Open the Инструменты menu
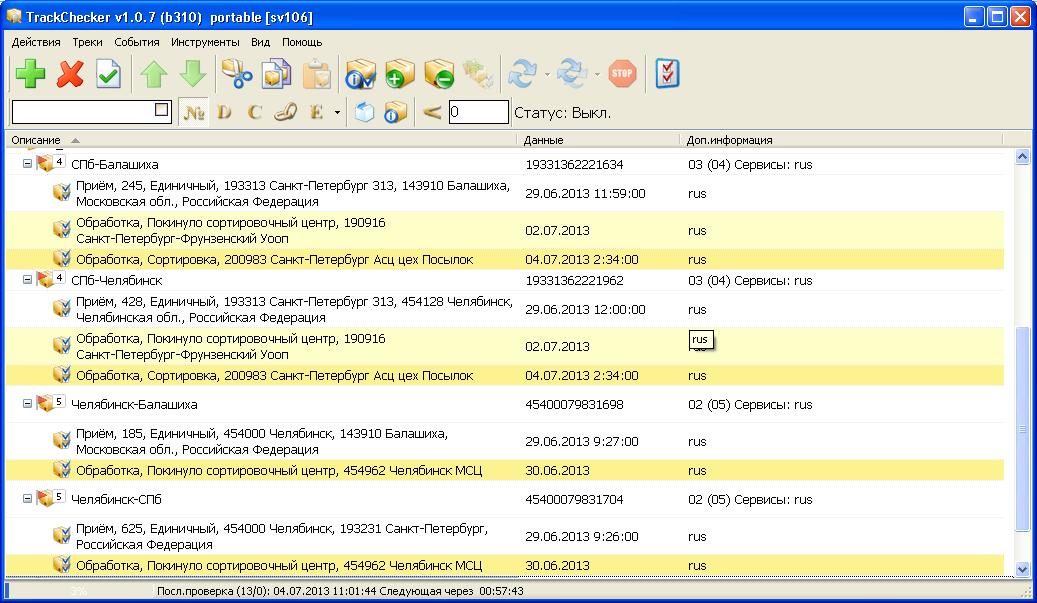The image size is (1037, 603). tap(205, 42)
